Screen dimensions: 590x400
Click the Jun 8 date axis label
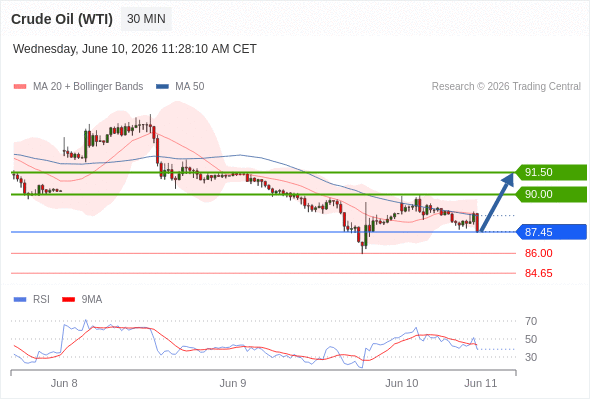(64, 383)
